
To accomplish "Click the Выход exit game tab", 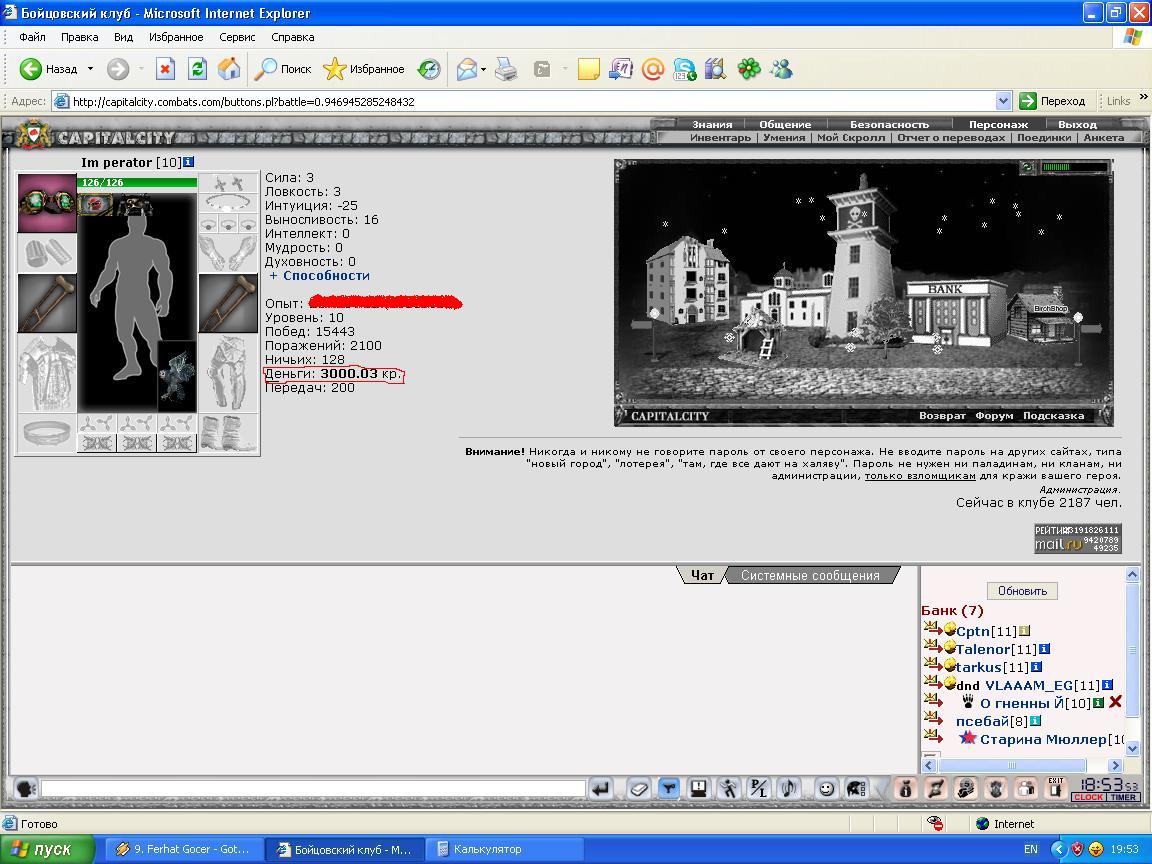I will pyautogui.click(x=1077, y=124).
